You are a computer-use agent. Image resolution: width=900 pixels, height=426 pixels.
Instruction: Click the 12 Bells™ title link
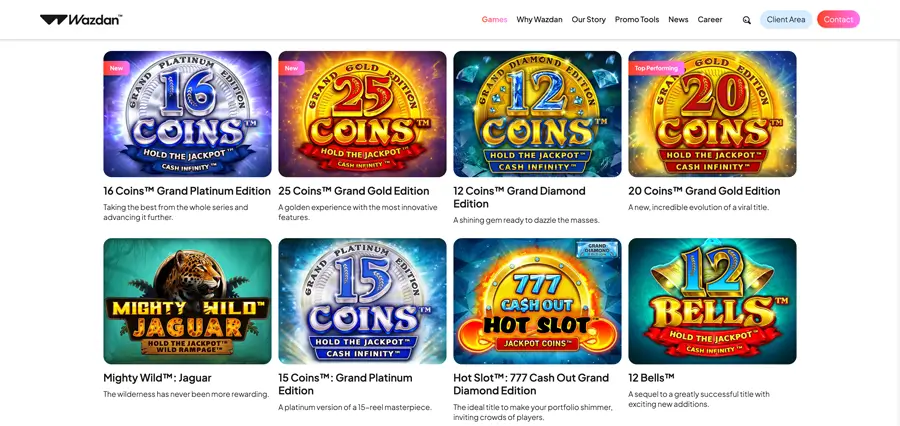pos(651,378)
